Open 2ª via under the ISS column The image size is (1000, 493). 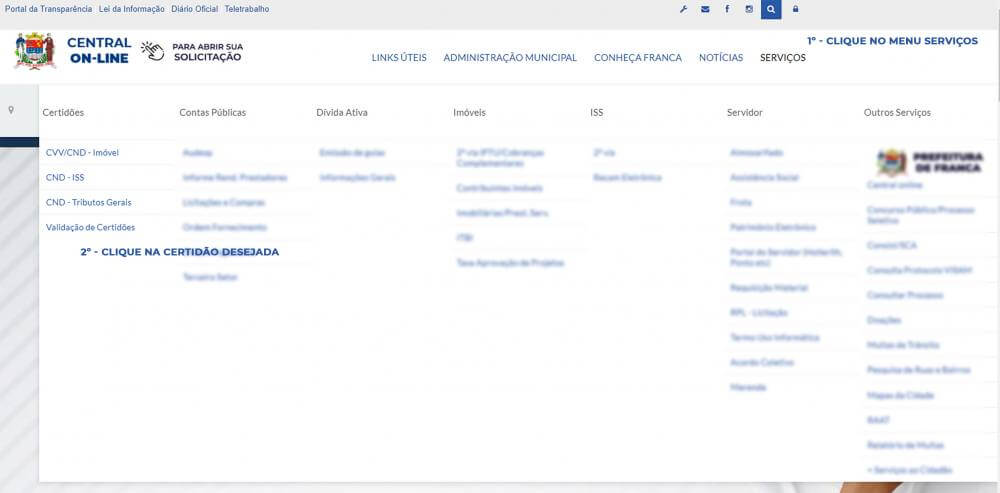(x=604, y=153)
